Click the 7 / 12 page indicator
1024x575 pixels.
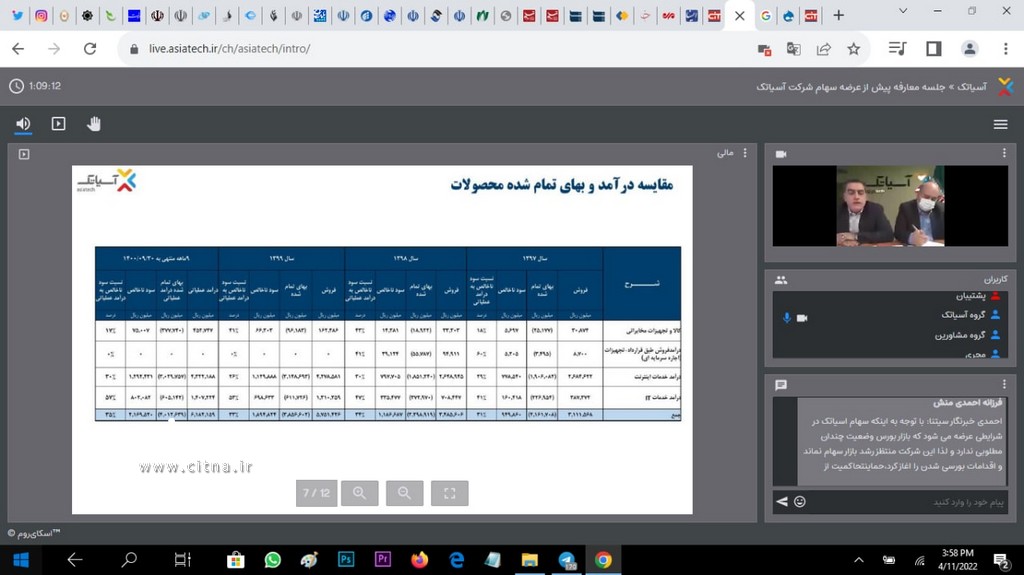point(316,493)
